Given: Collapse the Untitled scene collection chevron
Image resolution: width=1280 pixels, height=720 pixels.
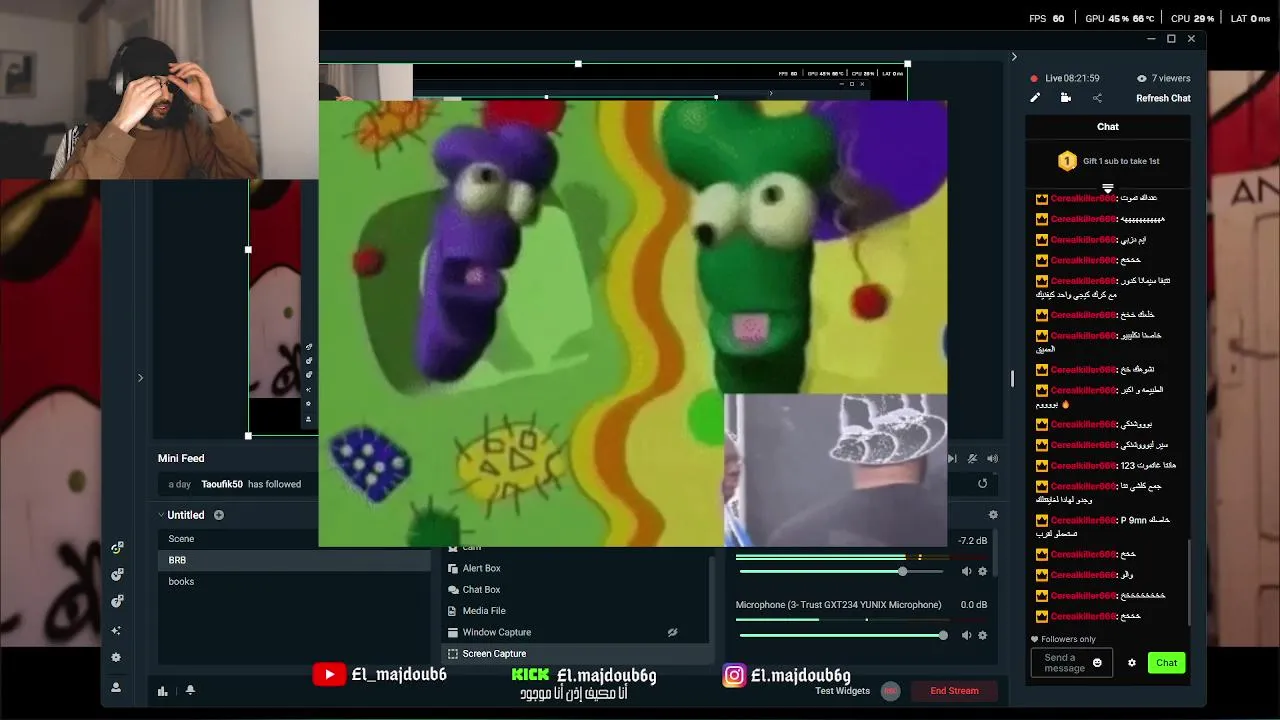Looking at the screenshot, I should coord(161,515).
